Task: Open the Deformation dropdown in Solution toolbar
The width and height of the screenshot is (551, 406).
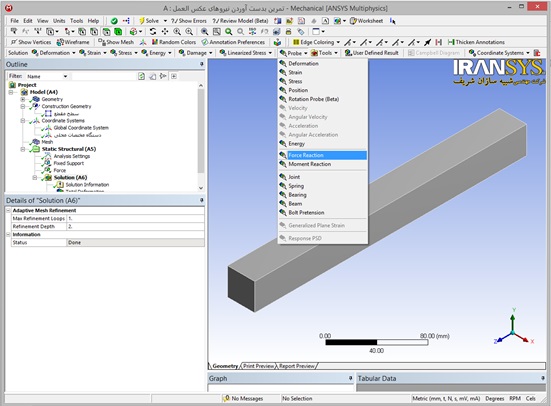Action: point(54,53)
